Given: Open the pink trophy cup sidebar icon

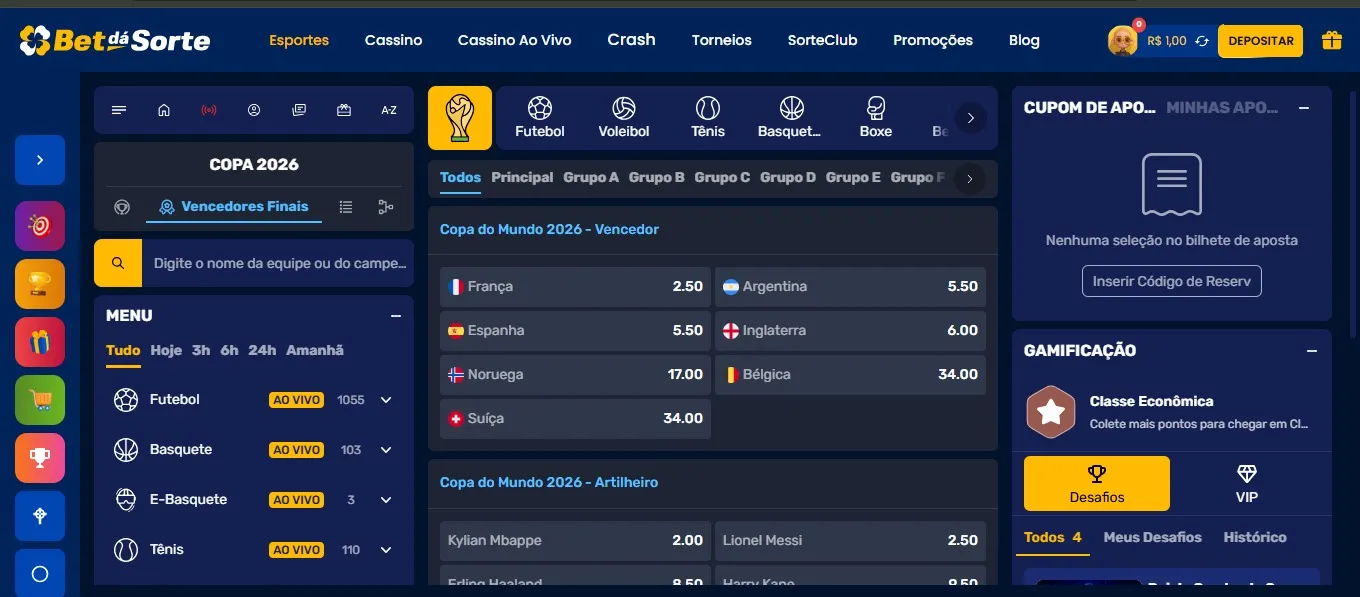Looking at the screenshot, I should [40, 458].
